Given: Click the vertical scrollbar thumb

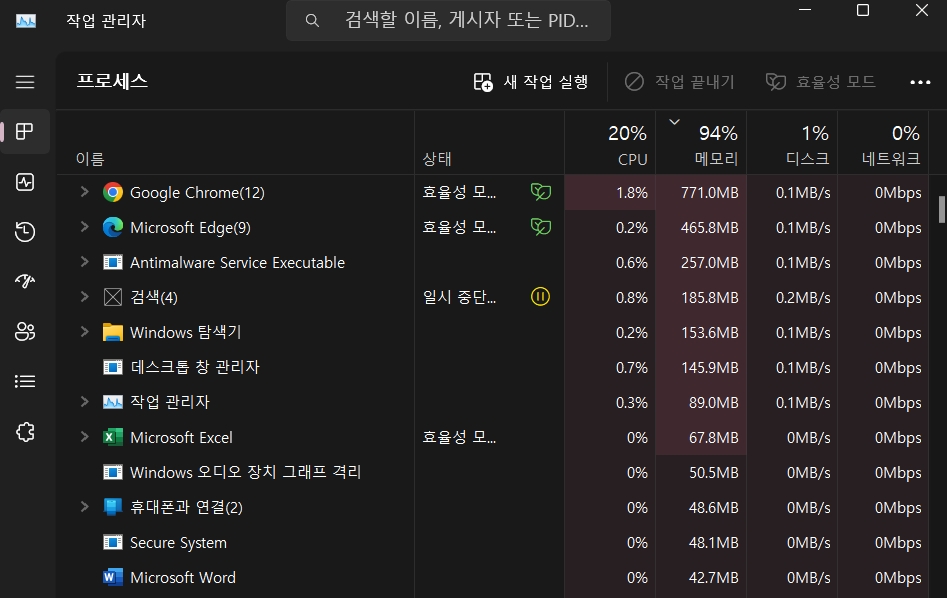Looking at the screenshot, I should tap(941, 210).
